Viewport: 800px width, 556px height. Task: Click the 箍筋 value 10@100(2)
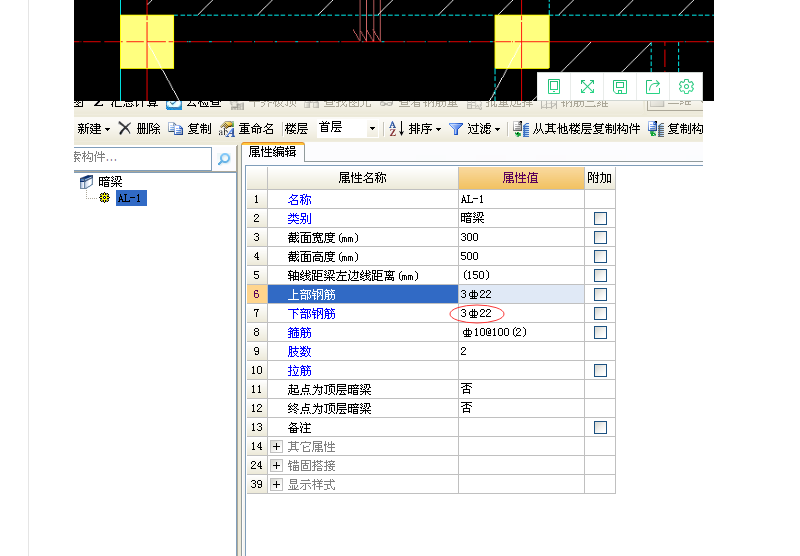click(x=494, y=333)
